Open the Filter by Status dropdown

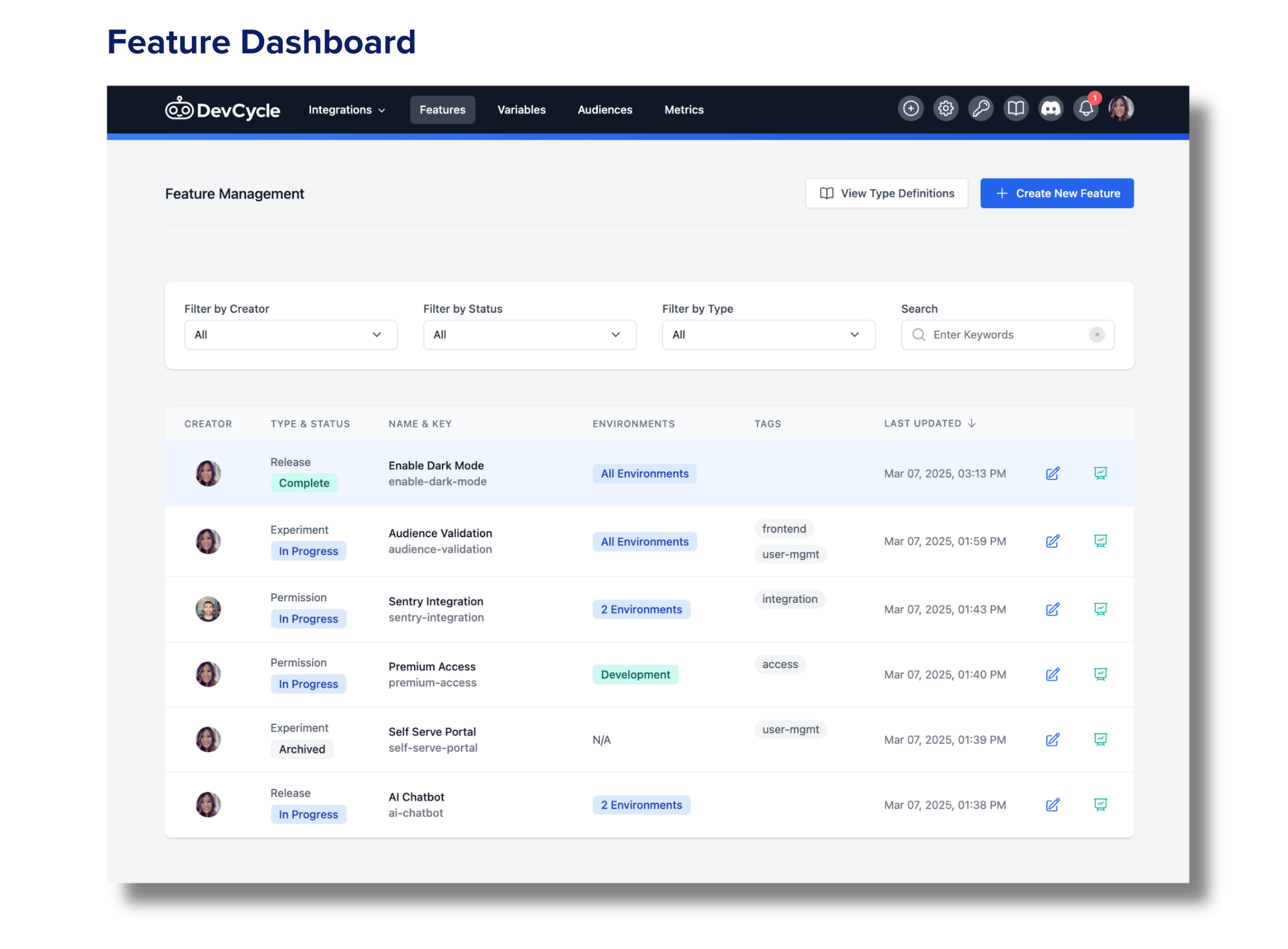[x=529, y=335]
